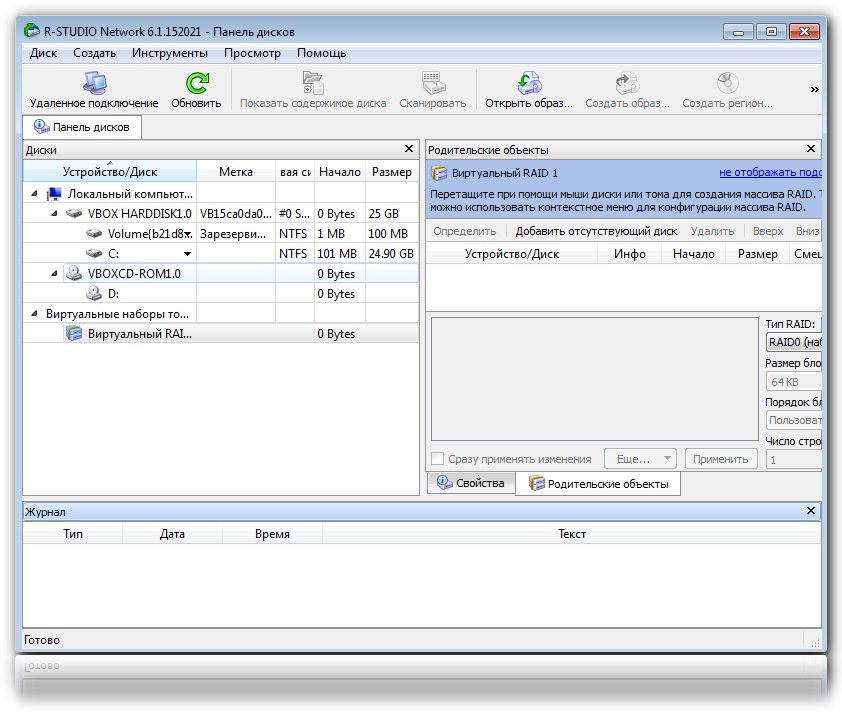Collapse the Виртуальные наборы томов node
The height and width of the screenshot is (714, 842).
coord(36,314)
